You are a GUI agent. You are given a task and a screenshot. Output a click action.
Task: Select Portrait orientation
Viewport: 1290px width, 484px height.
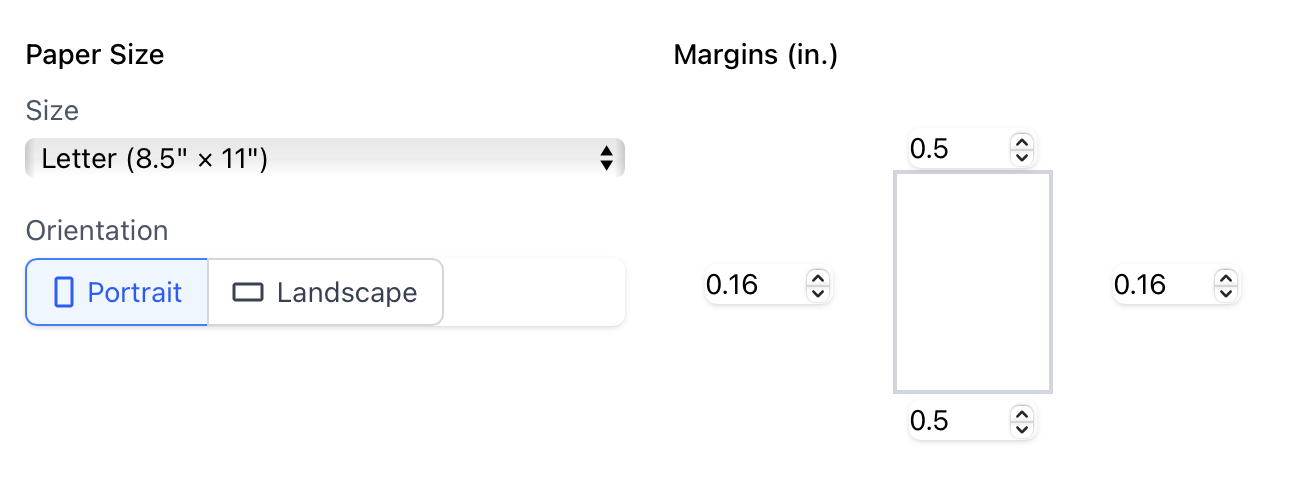tap(117, 292)
